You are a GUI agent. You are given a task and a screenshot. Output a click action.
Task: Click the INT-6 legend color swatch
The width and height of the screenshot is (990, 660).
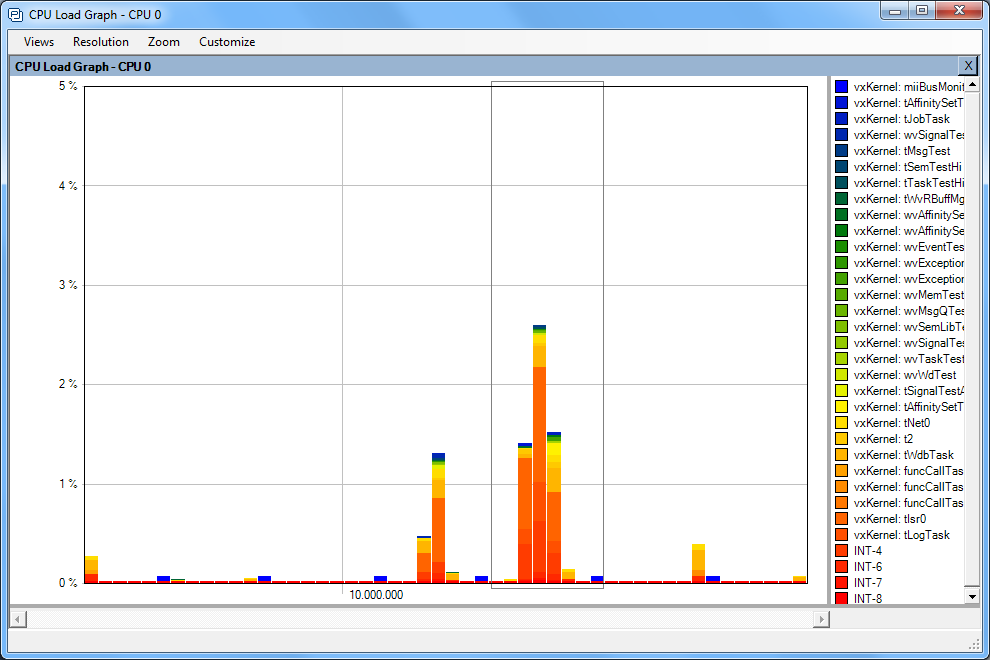841,567
